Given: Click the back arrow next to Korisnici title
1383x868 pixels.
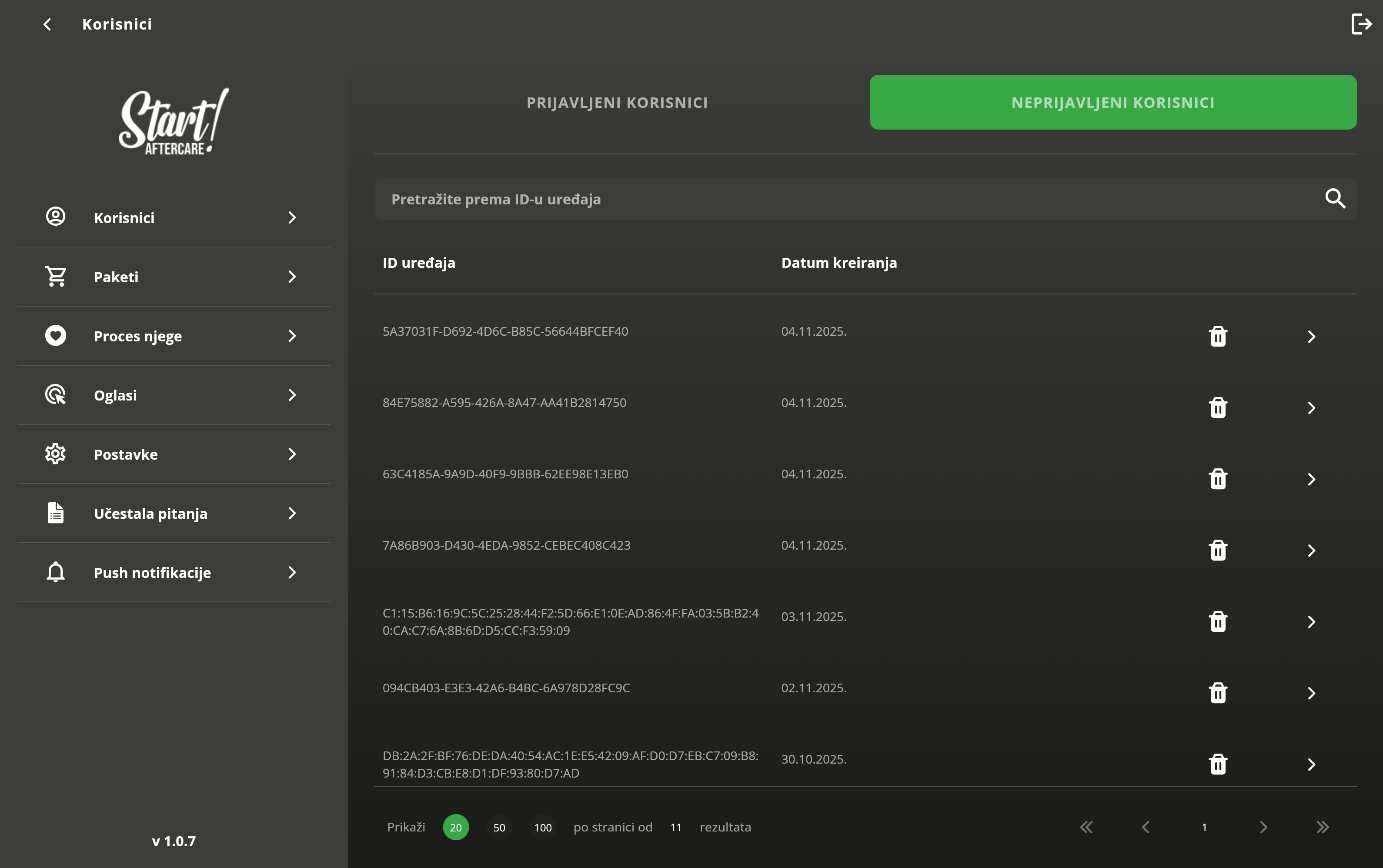Looking at the screenshot, I should pos(48,24).
